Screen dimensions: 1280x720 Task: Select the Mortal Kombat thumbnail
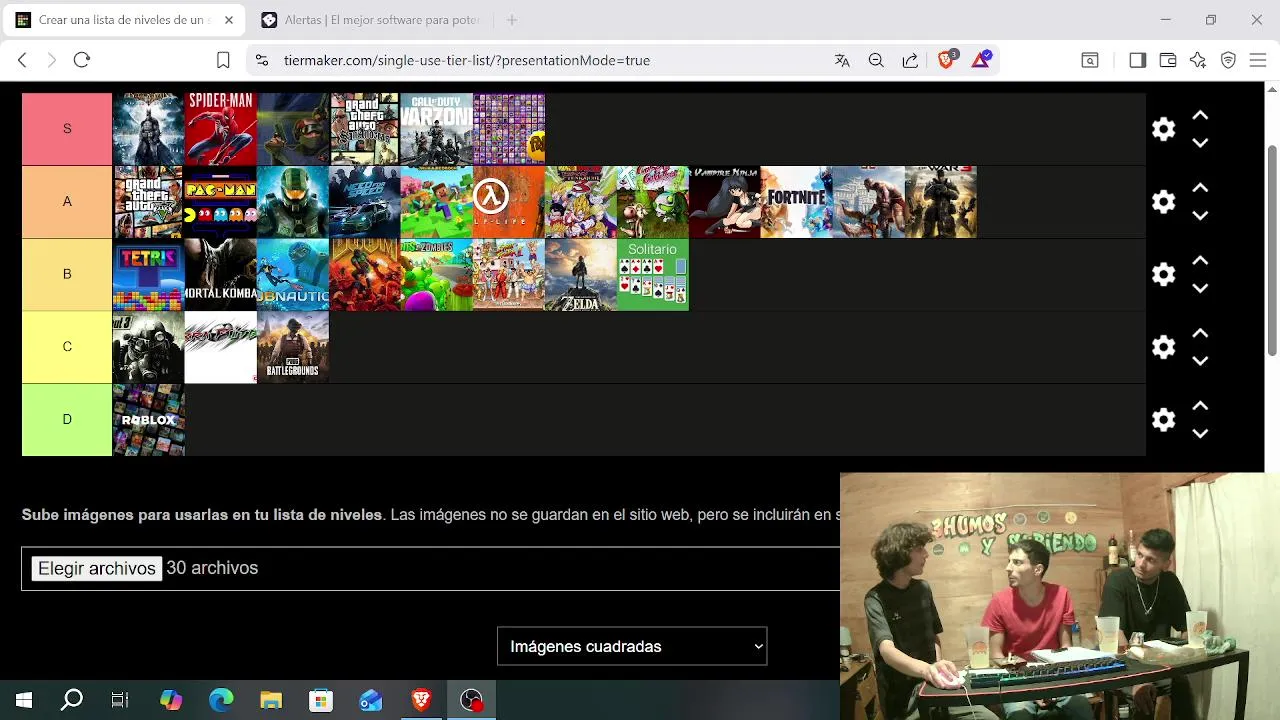221,274
